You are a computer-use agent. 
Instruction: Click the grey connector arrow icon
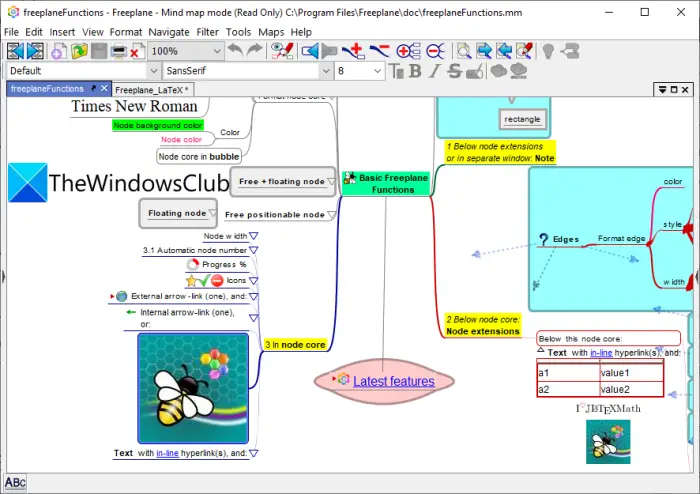coord(570,51)
